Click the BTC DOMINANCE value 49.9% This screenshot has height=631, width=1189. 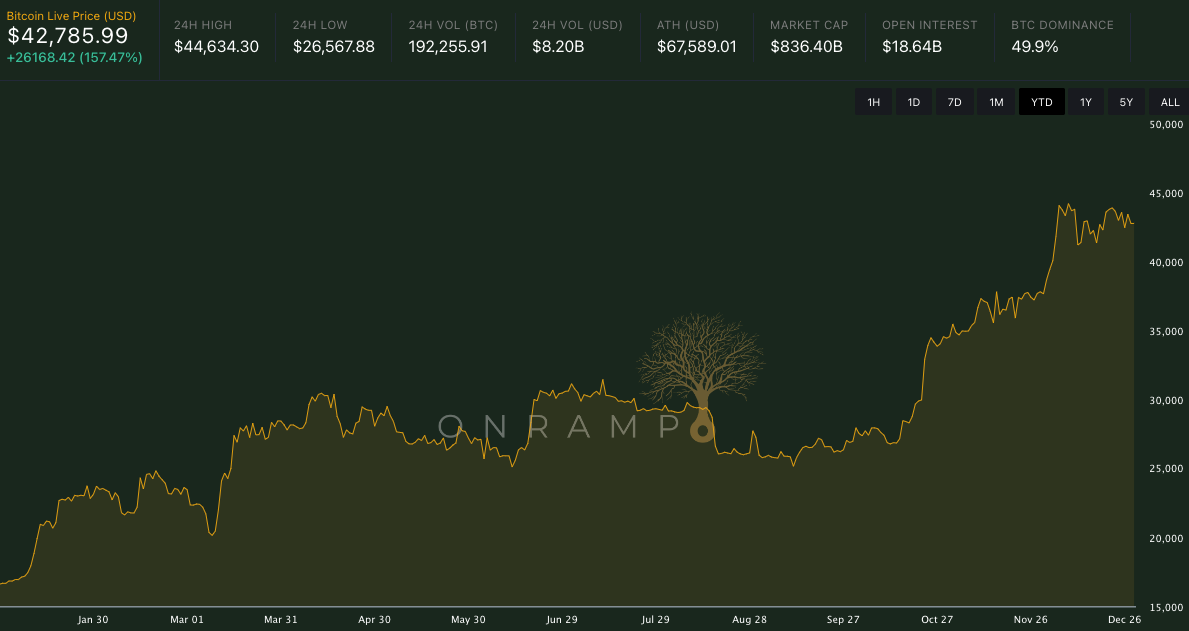click(1034, 46)
